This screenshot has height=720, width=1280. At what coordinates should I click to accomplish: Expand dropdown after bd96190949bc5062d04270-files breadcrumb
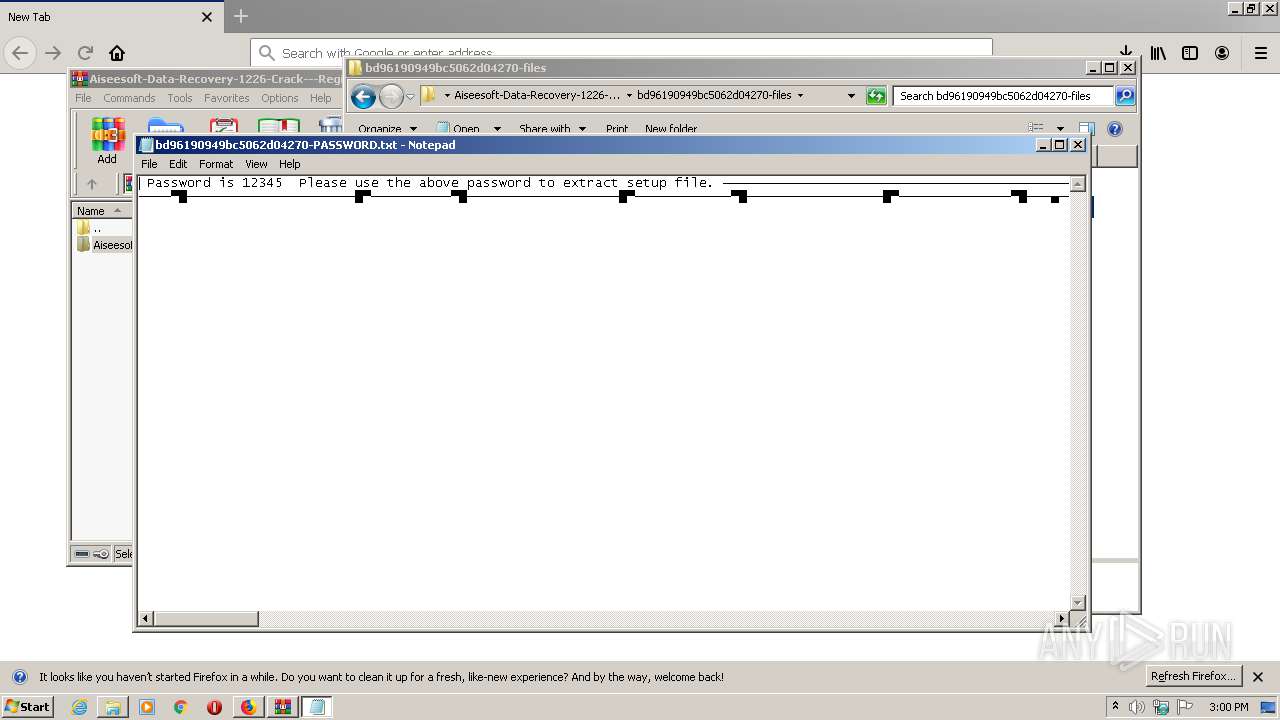(x=800, y=96)
